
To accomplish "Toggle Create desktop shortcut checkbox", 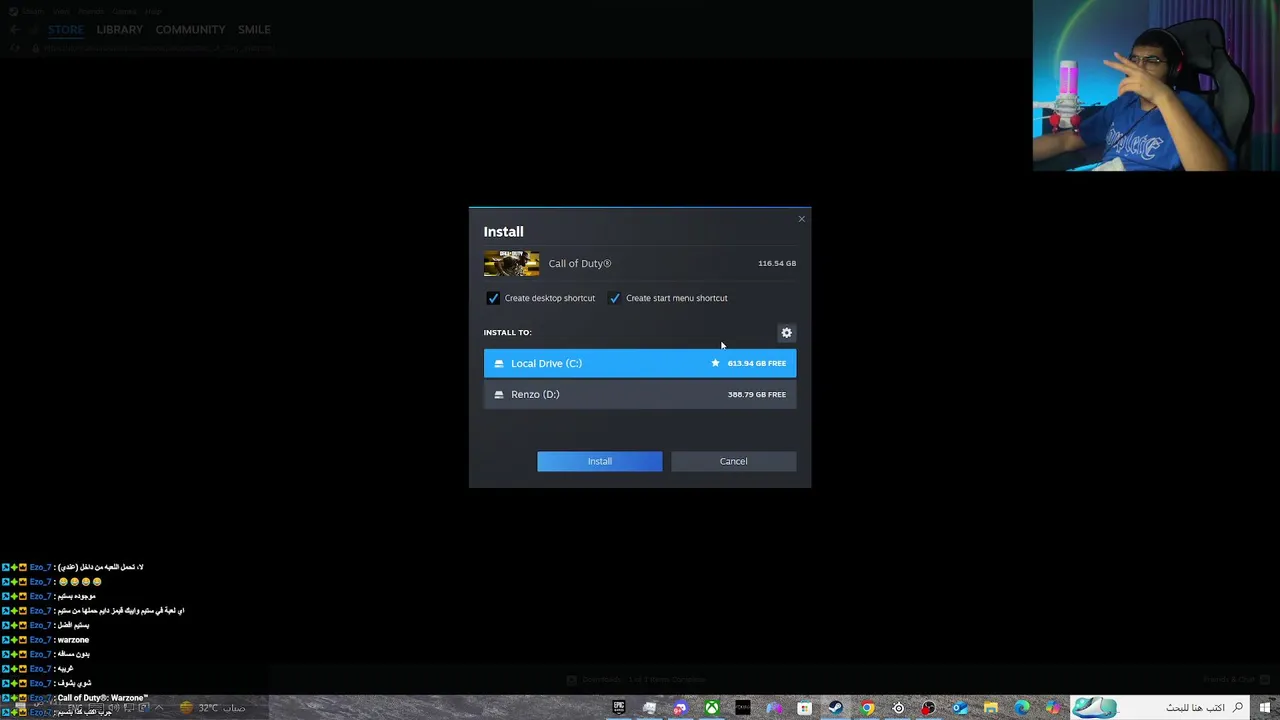I will 493,298.
